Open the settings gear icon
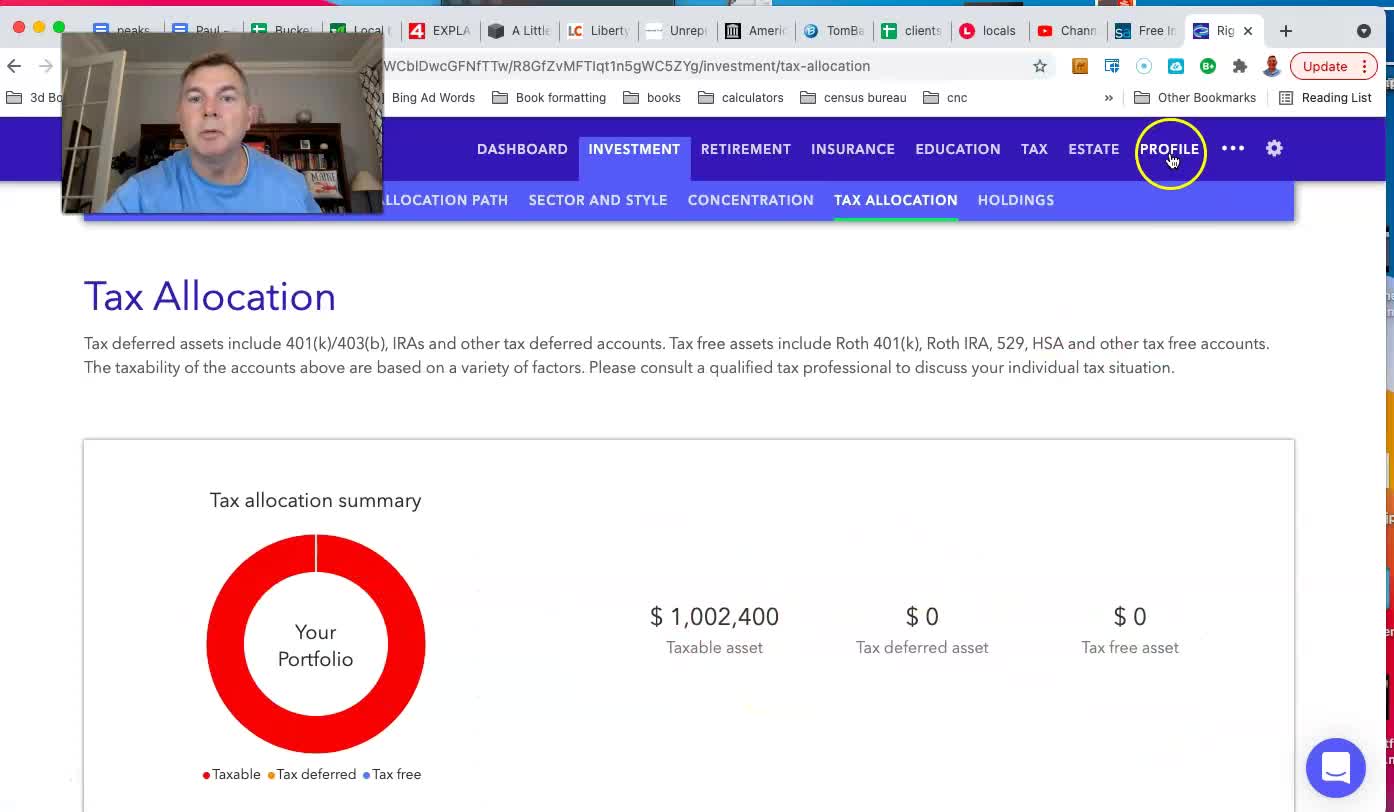The width and height of the screenshot is (1394, 812). coord(1274,148)
